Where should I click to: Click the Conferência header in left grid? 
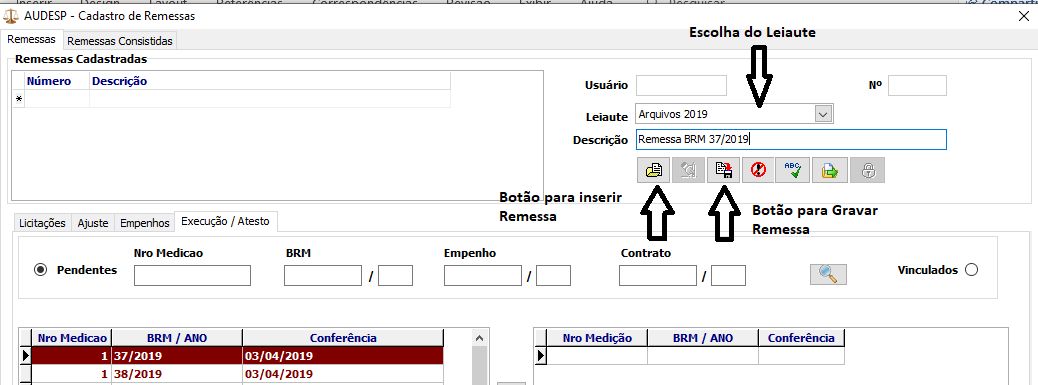[x=343, y=338]
